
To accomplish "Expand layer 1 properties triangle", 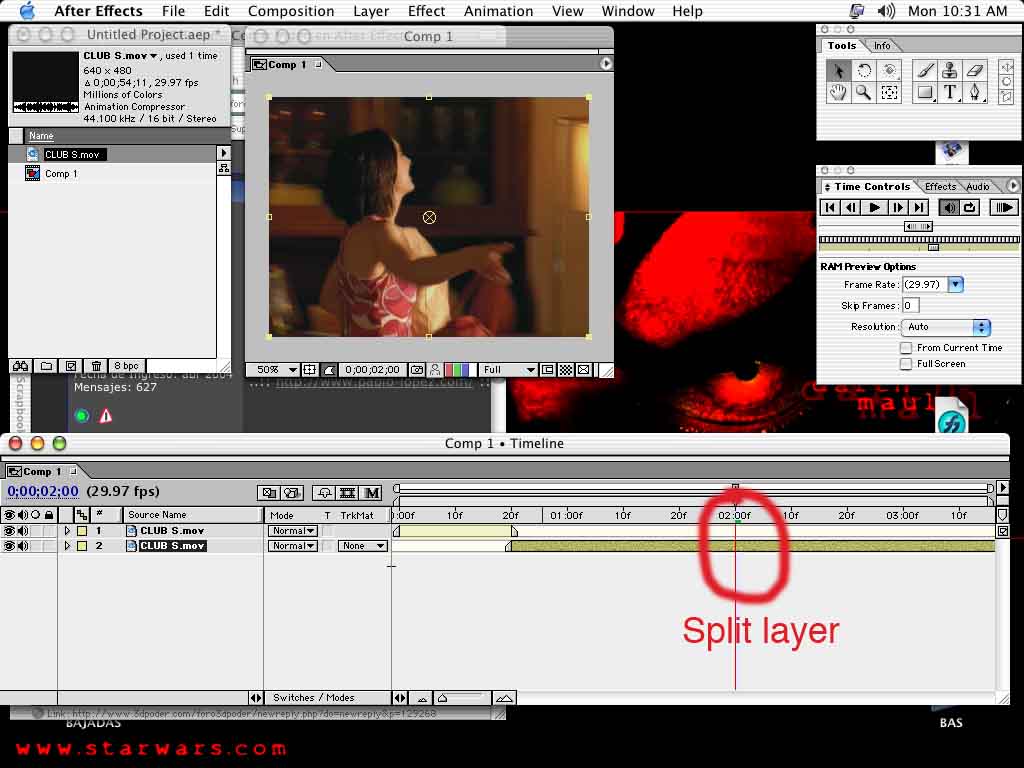I will 67,531.
